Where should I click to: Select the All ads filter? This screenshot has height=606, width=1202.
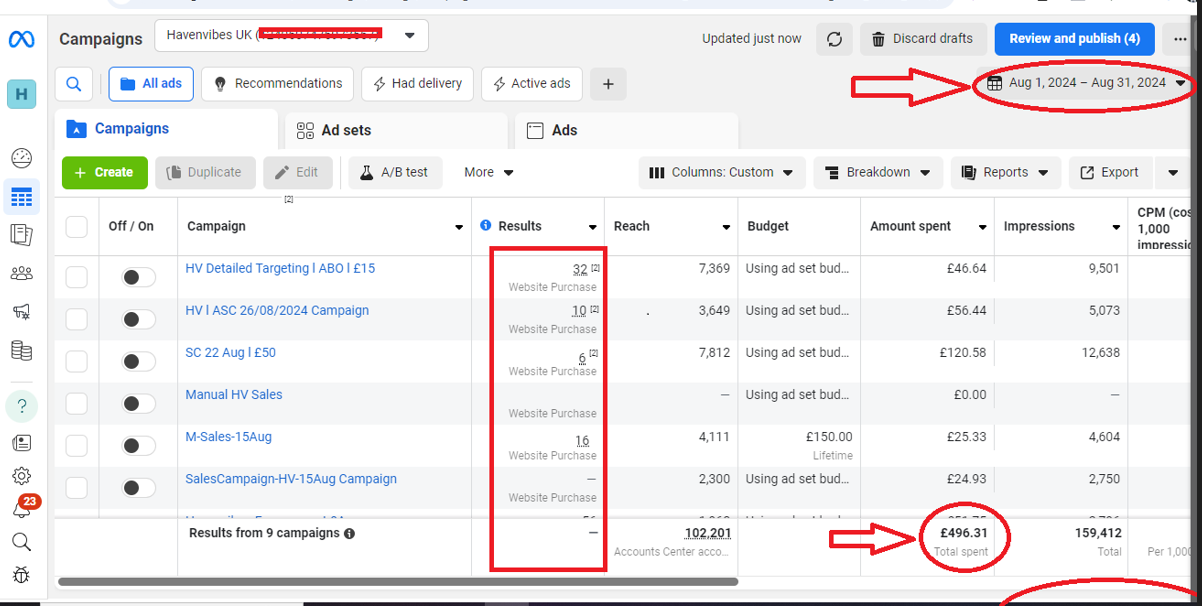coord(151,84)
